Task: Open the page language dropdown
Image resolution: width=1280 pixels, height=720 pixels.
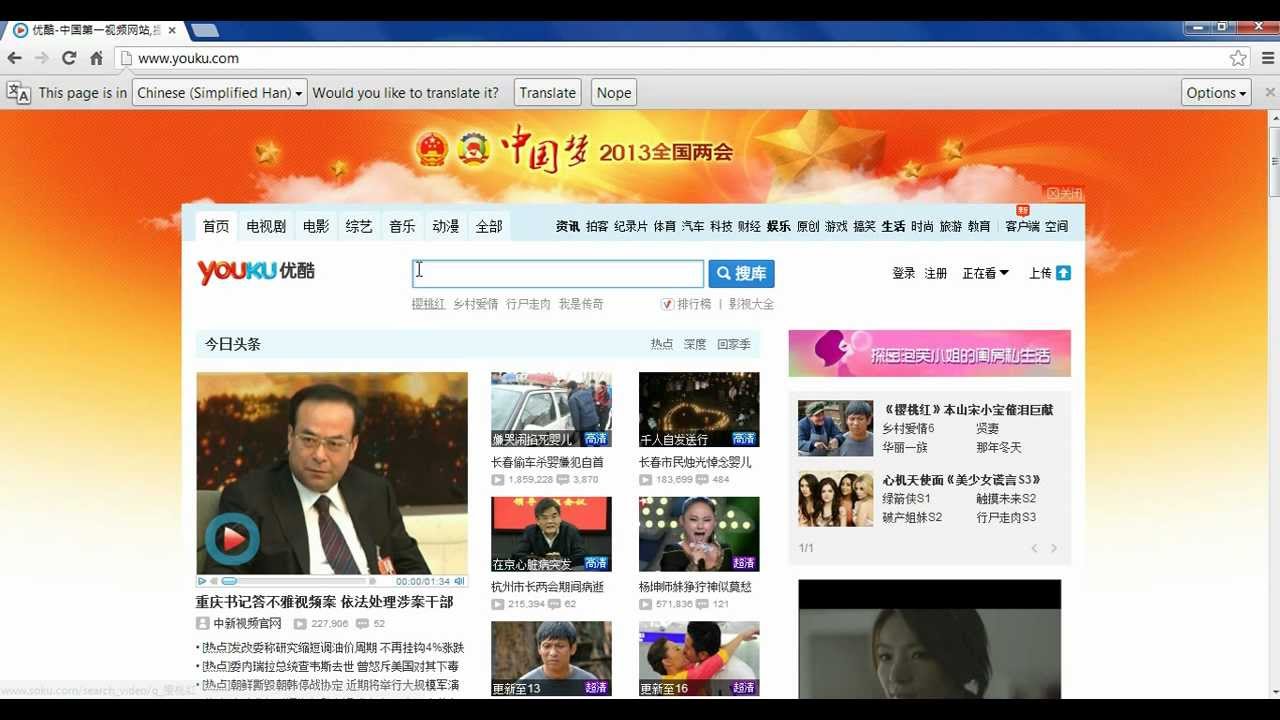Action: point(220,93)
